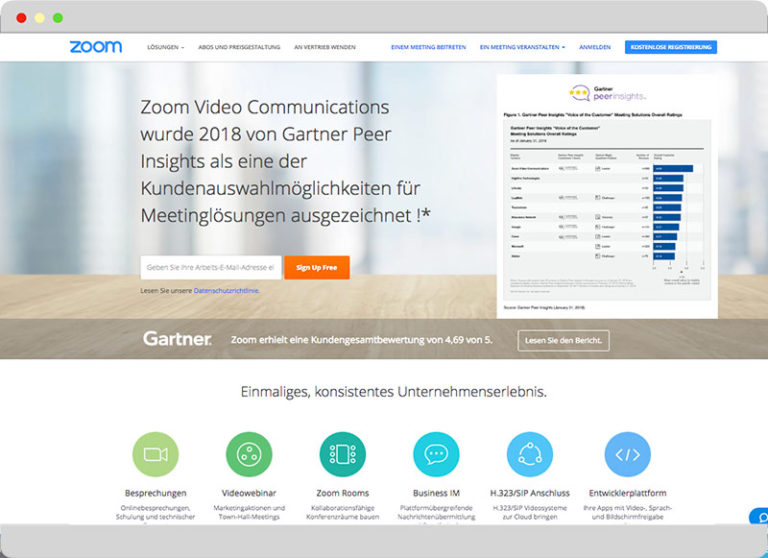Click the red window close dot
This screenshot has width=768, height=558.
click(x=21, y=18)
